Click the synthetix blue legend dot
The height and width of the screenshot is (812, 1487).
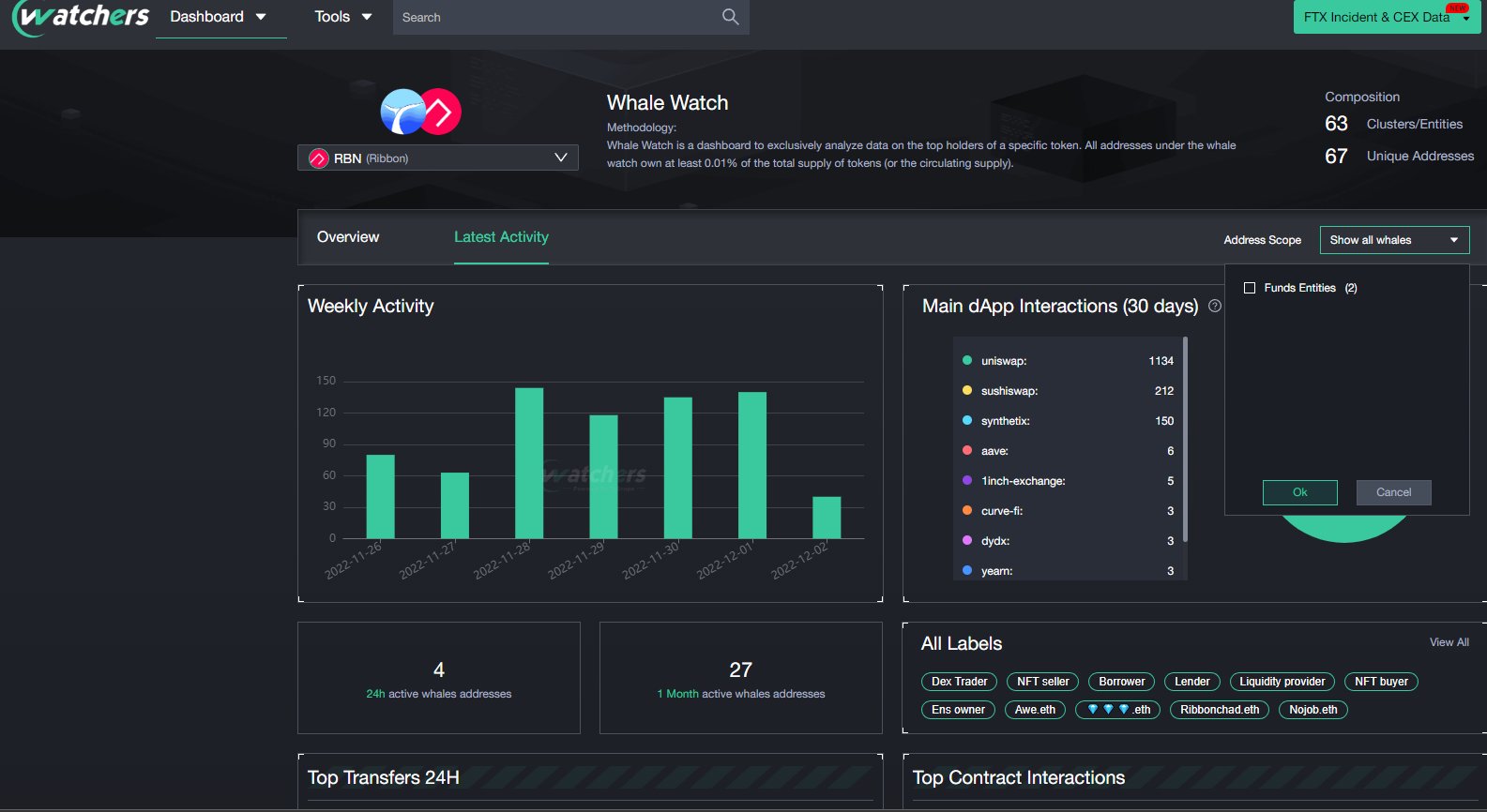coord(967,420)
